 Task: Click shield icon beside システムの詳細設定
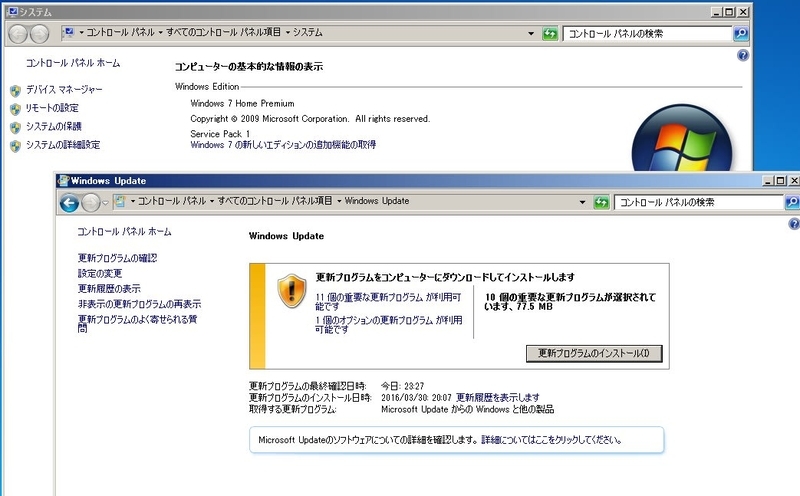pyautogui.click(x=15, y=146)
